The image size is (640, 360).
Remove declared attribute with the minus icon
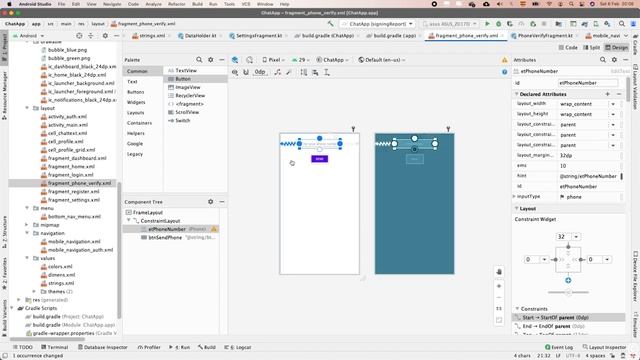tap(619, 94)
